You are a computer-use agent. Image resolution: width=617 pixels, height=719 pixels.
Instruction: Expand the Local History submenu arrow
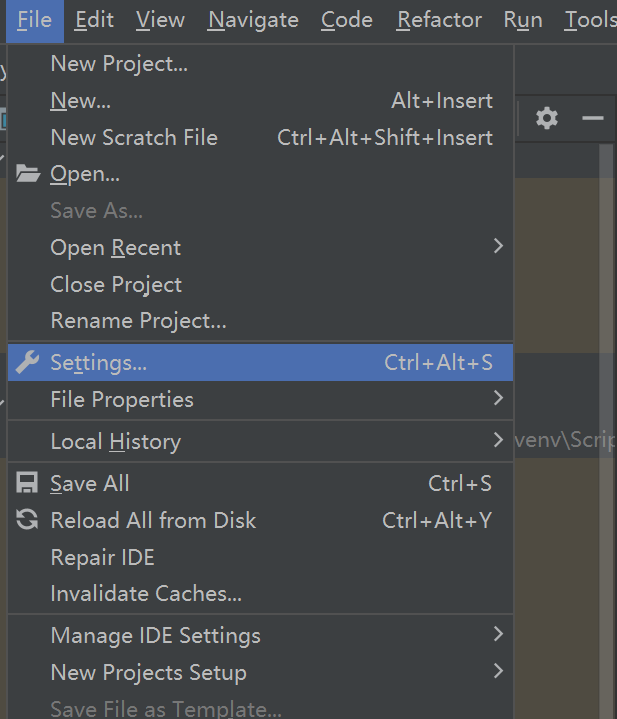498,440
